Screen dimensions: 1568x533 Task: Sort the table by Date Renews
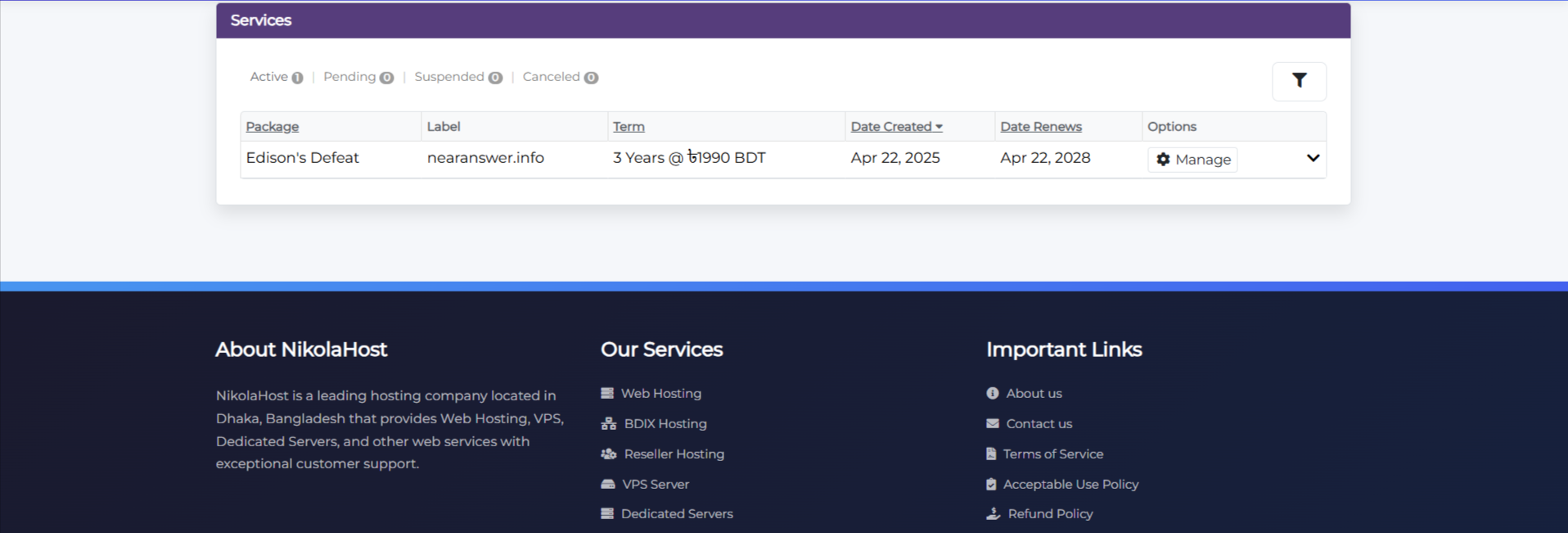point(1040,127)
